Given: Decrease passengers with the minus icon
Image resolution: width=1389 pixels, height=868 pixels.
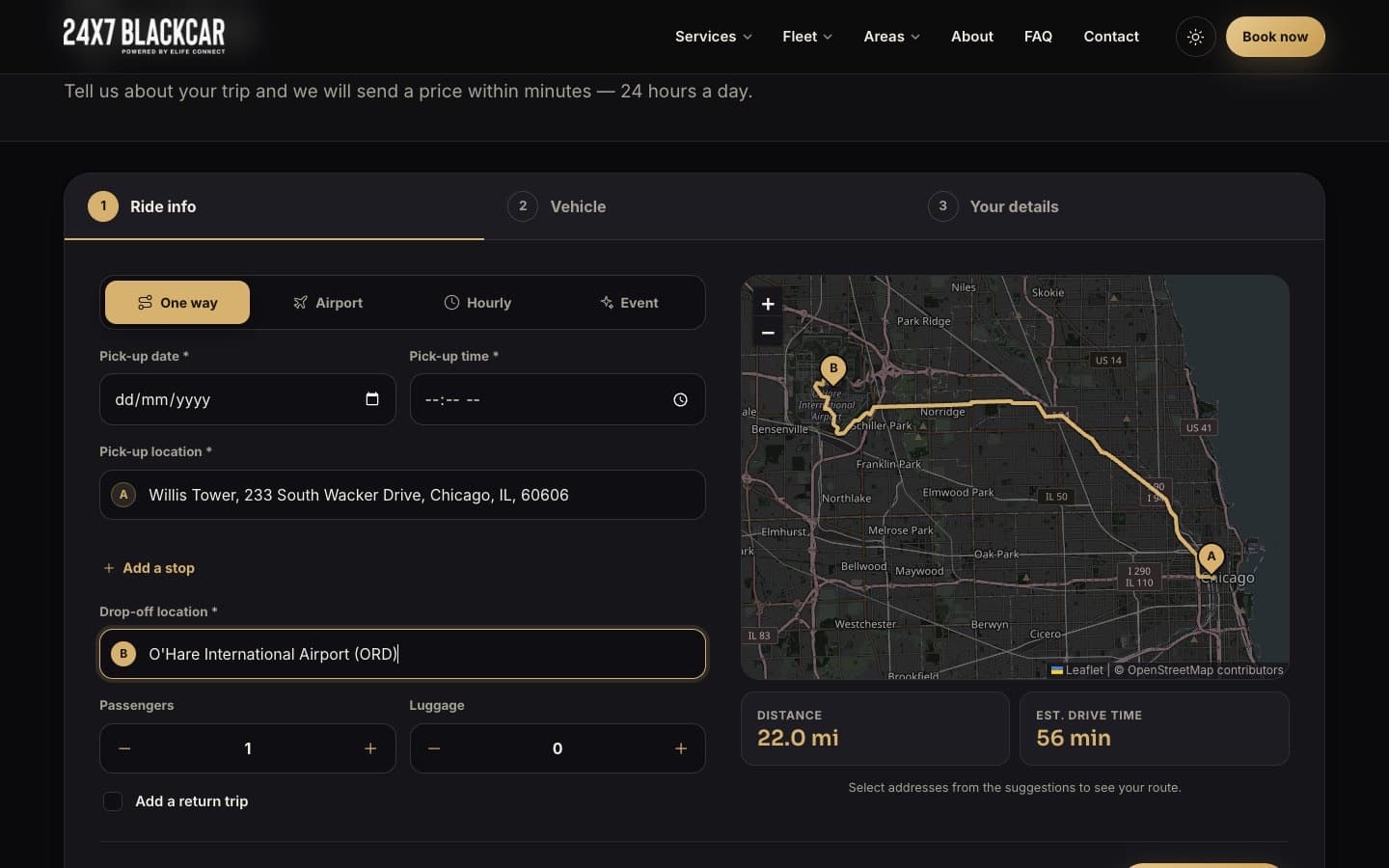Looking at the screenshot, I should pos(124,748).
